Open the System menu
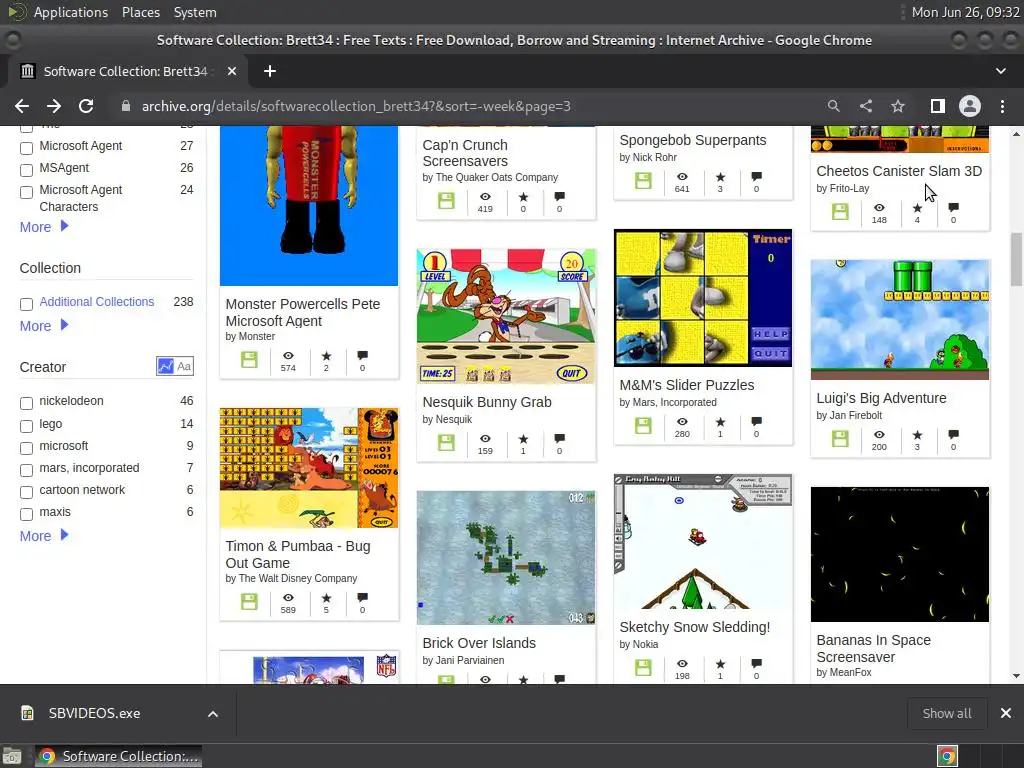 coord(195,12)
